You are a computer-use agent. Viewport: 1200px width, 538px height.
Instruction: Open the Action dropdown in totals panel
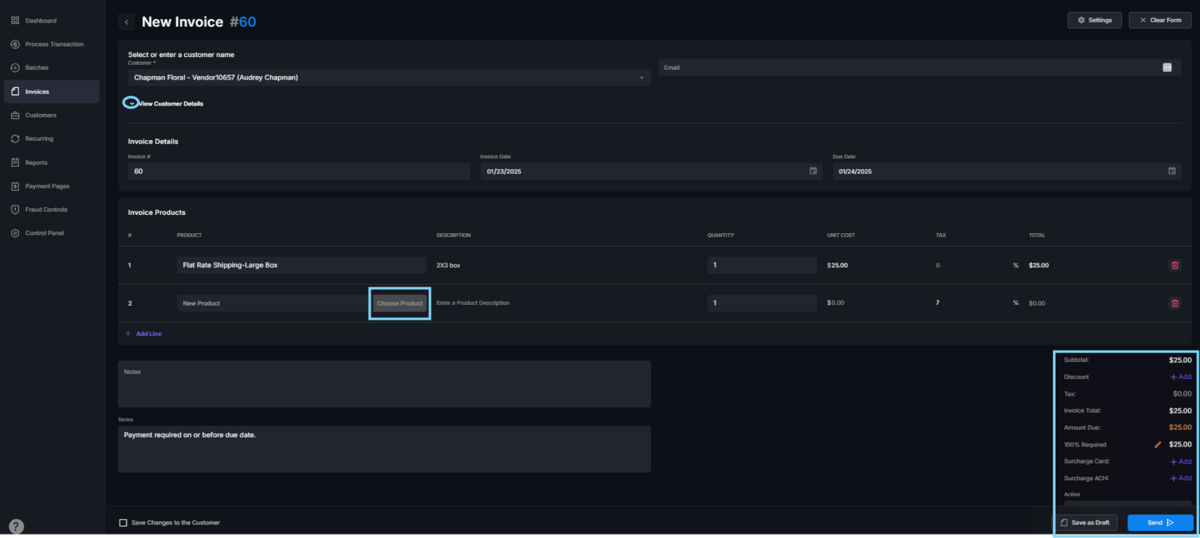[1124, 504]
